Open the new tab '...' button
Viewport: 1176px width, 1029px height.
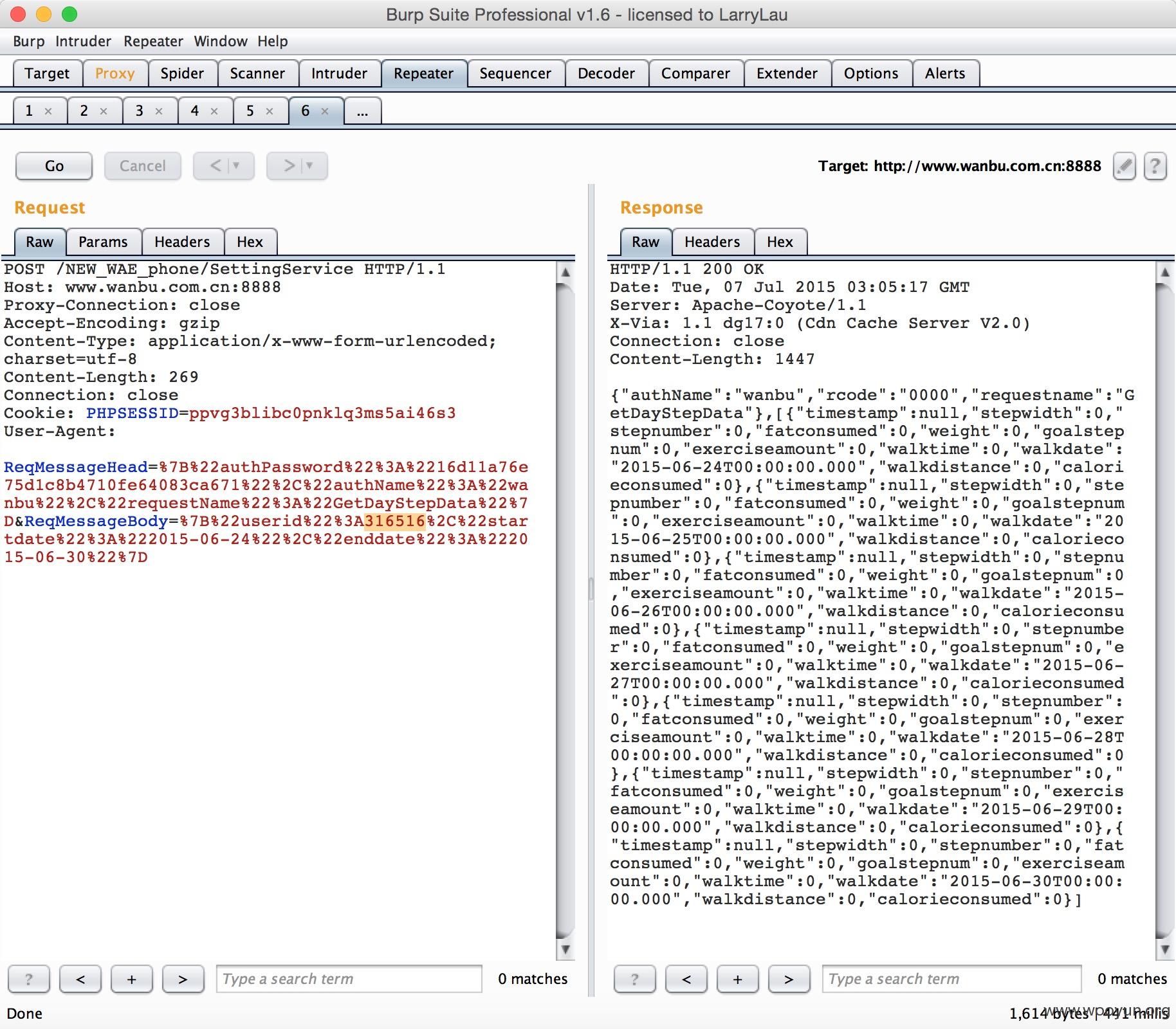(363, 111)
